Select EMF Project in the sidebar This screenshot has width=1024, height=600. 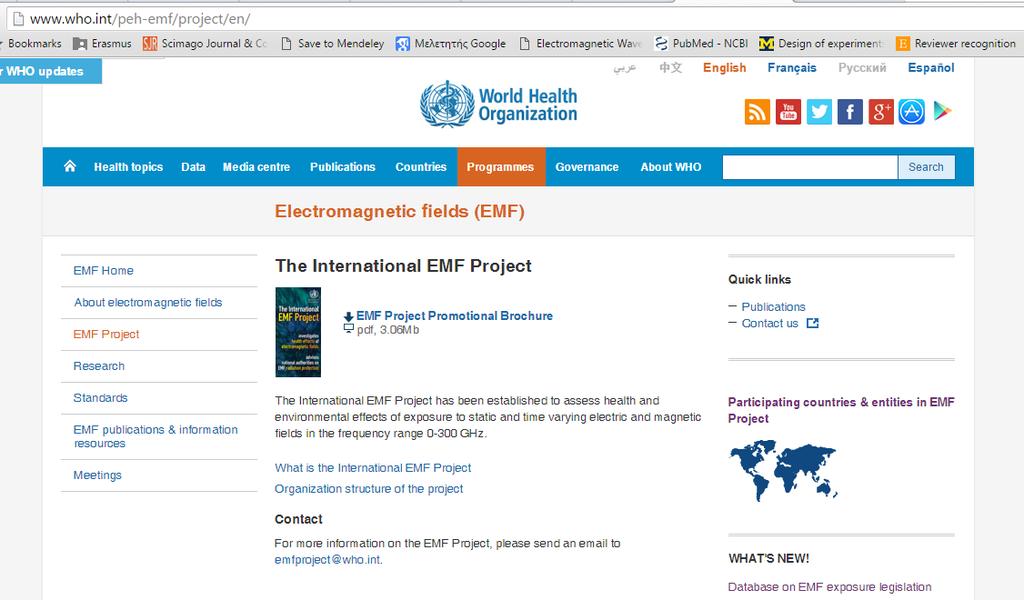point(106,334)
